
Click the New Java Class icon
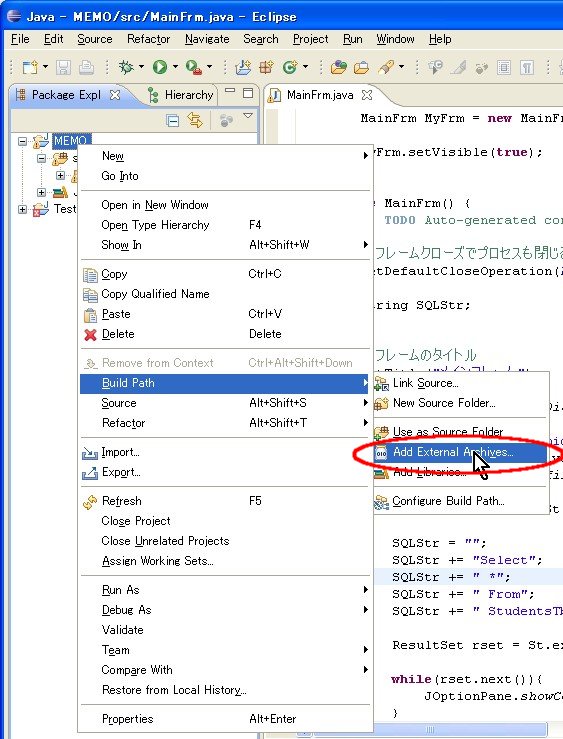290,67
